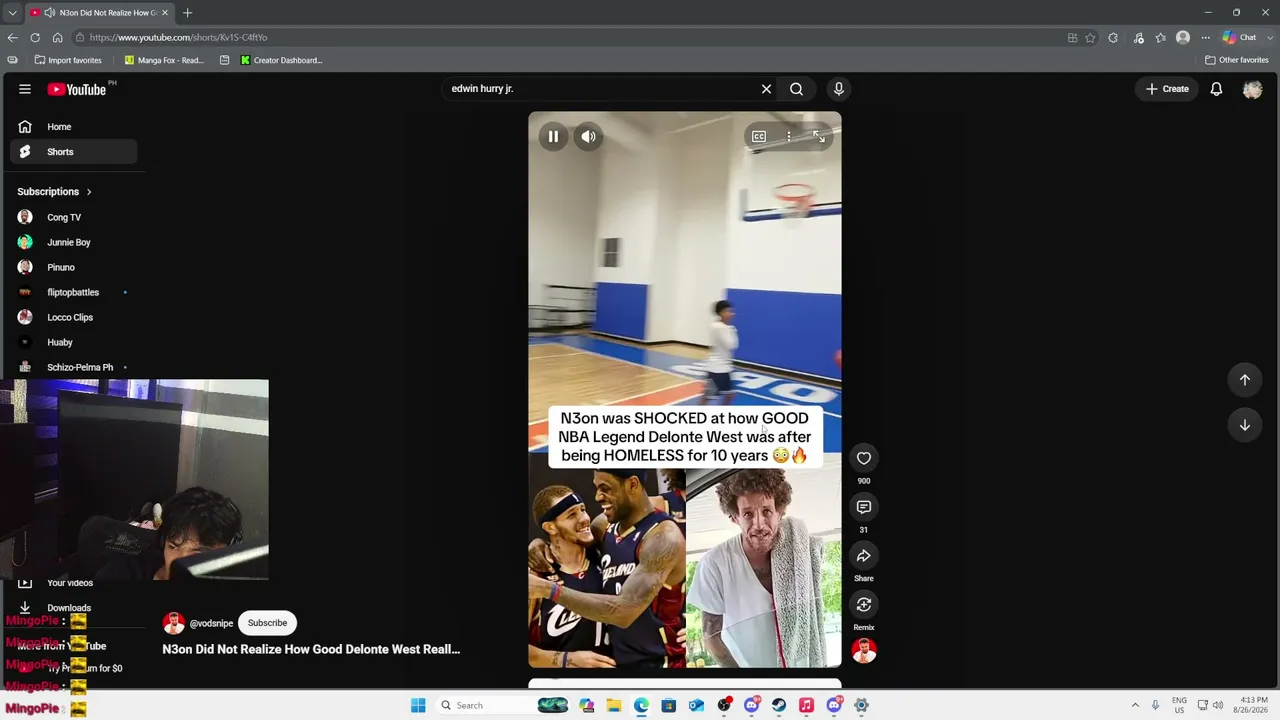Screen dimensions: 1280x720
Task: Go to the YouTube home logo
Action: [x=77, y=89]
